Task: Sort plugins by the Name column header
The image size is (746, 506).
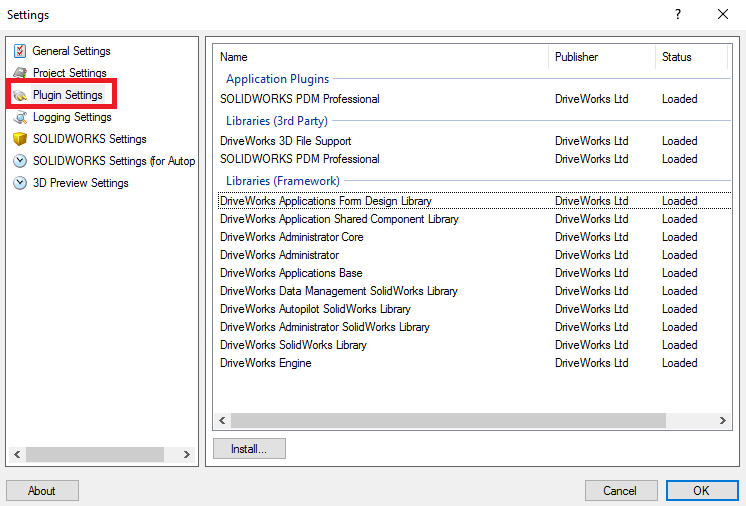Action: coord(381,57)
